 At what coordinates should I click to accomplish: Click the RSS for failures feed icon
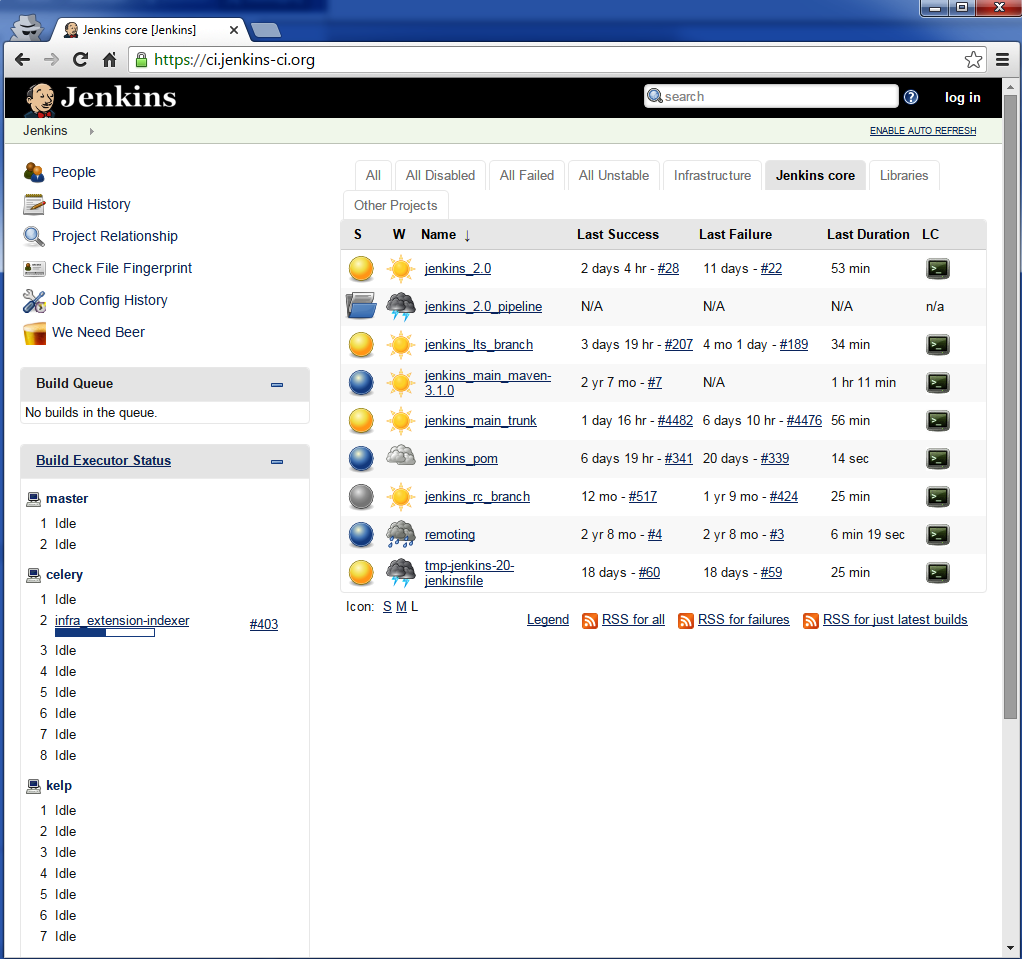coord(686,621)
